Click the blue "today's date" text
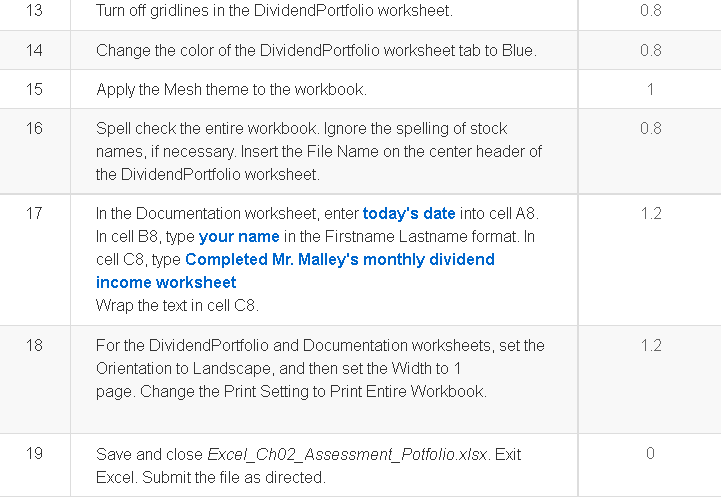 [409, 214]
